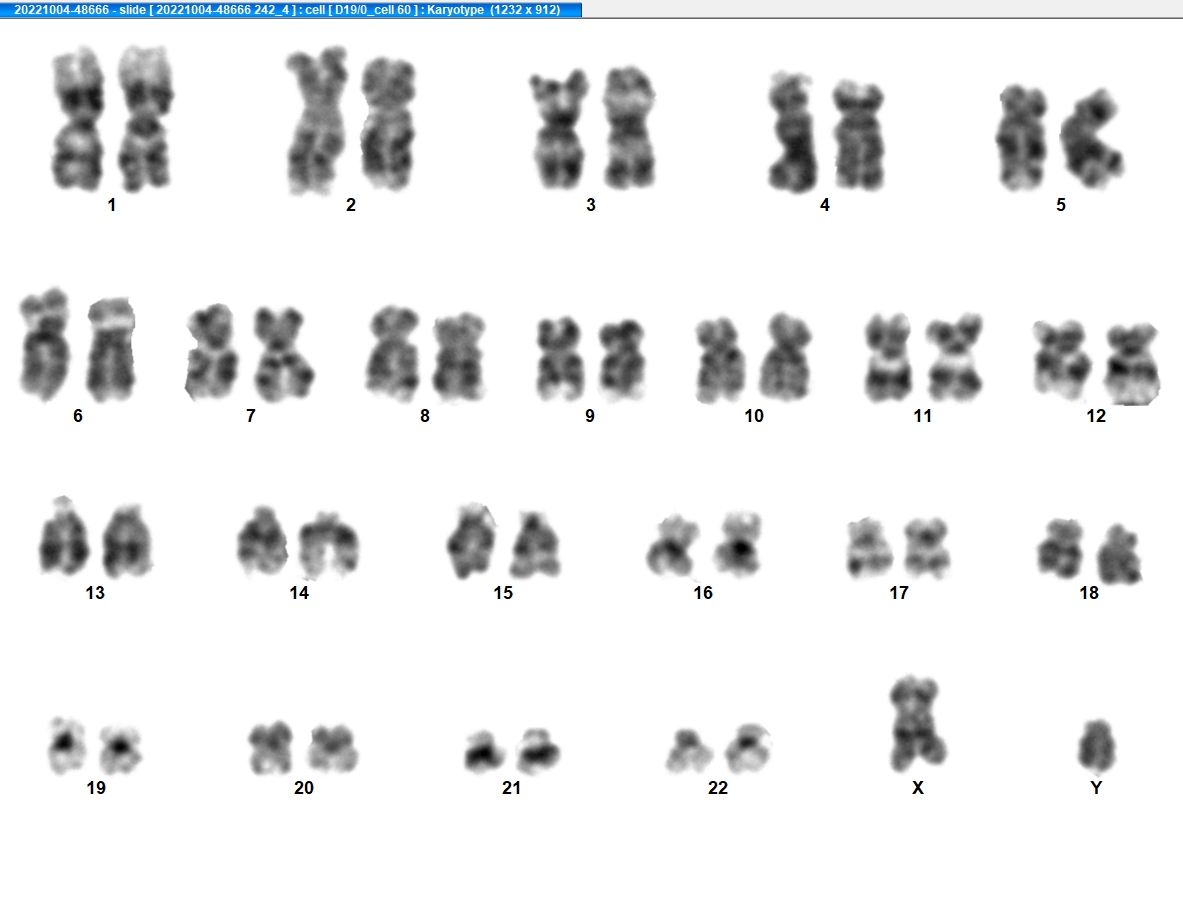Click the label '8' in second row
This screenshot has width=1183, height=897.
(x=425, y=416)
